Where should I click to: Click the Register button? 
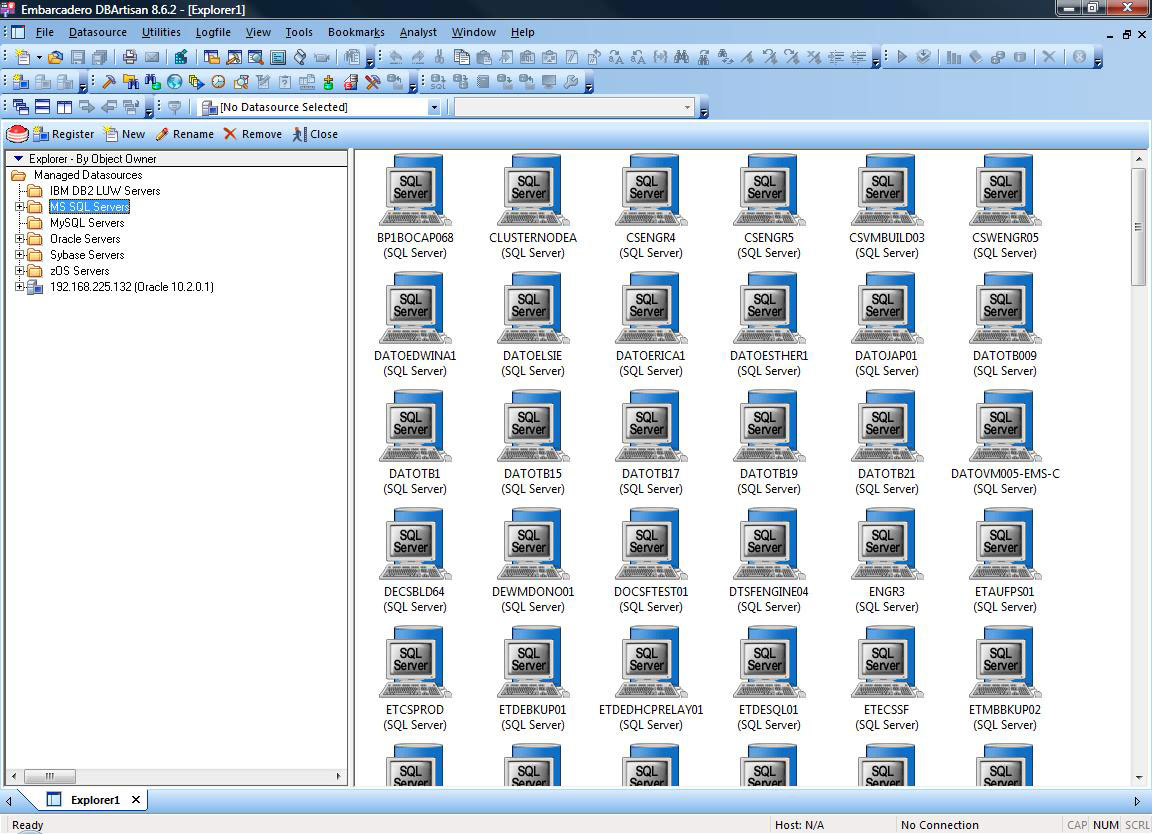pyautogui.click(x=64, y=134)
